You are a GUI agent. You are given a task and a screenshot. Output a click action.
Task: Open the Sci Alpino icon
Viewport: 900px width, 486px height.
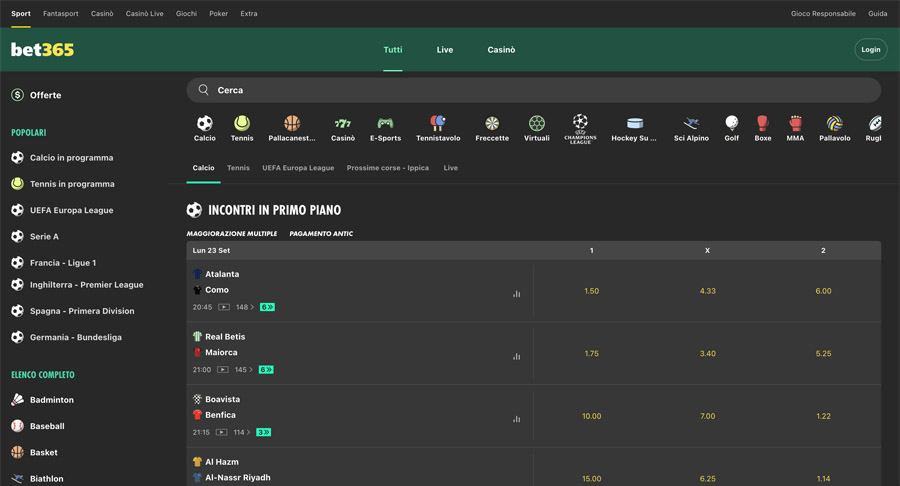[691, 123]
